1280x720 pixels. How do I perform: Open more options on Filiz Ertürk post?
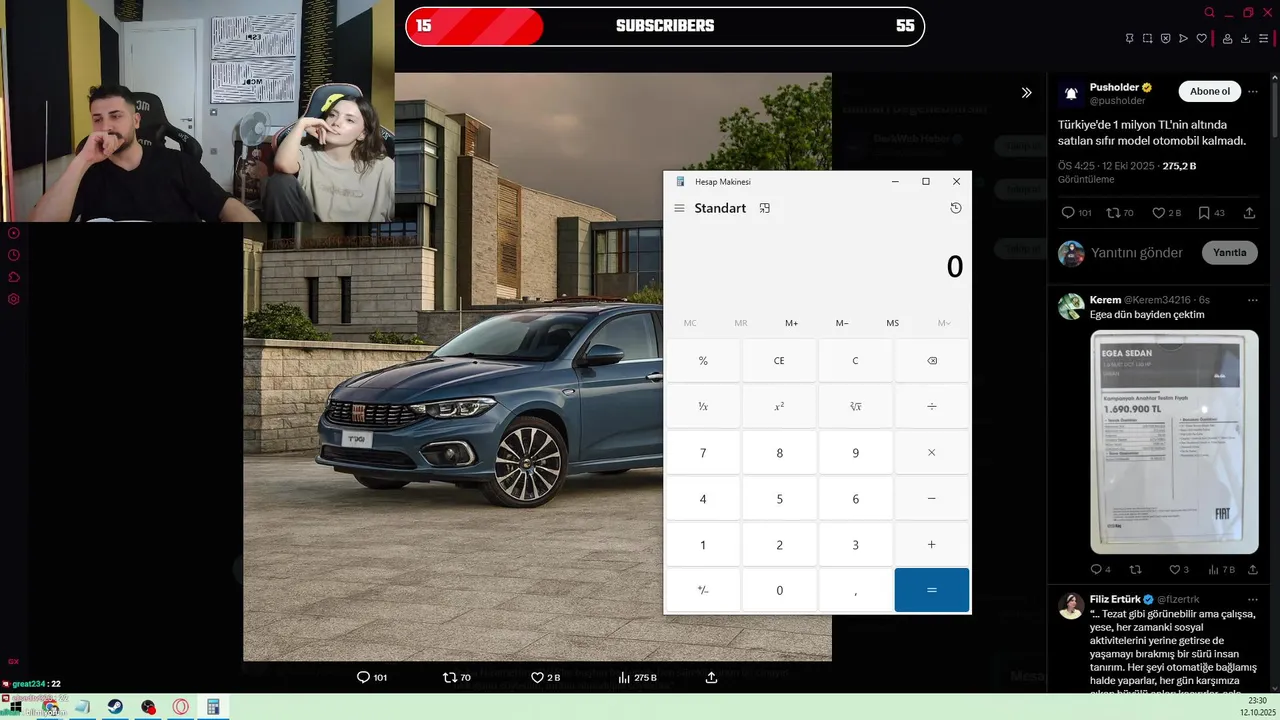pos(1253,599)
